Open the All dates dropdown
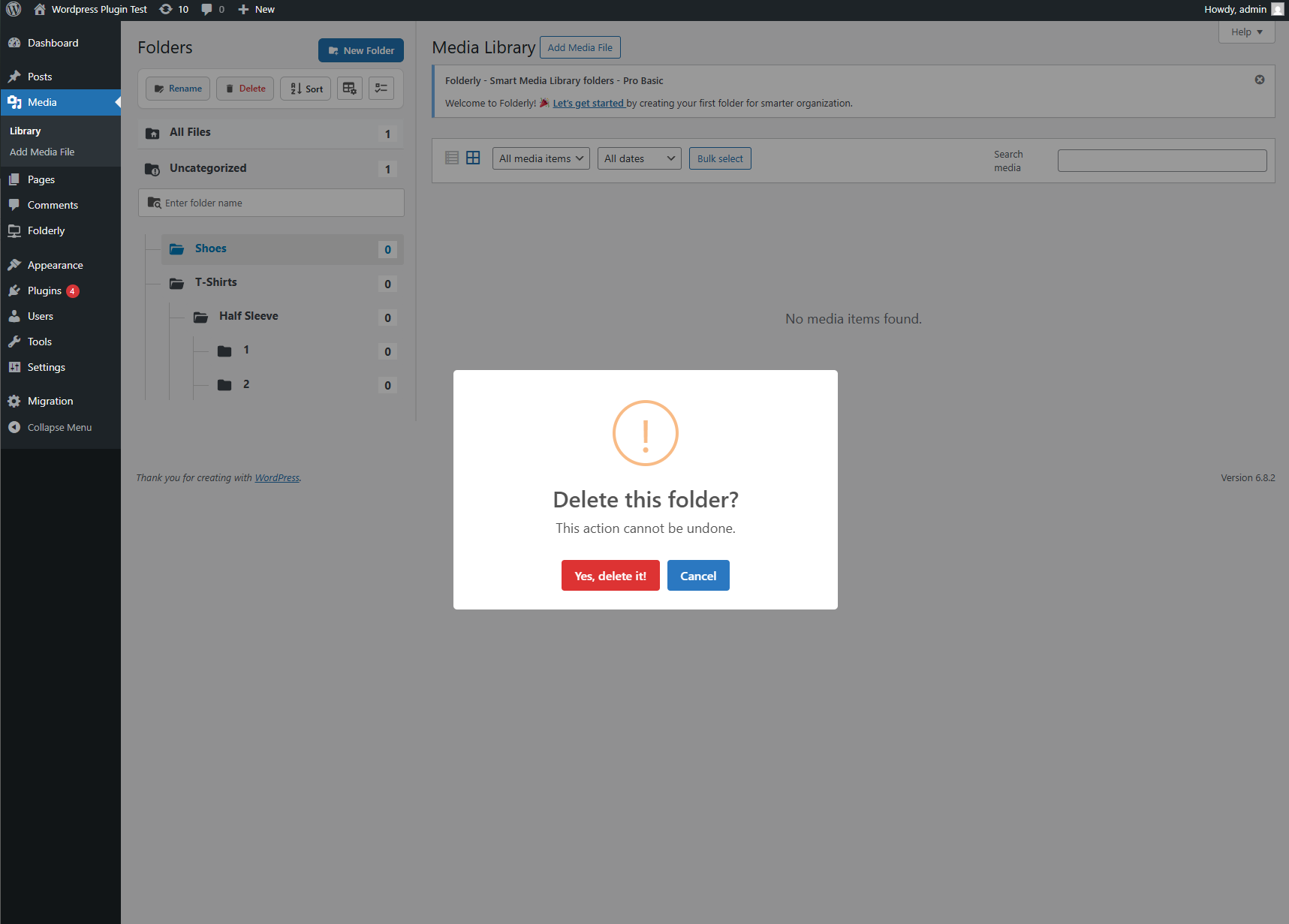Image resolution: width=1289 pixels, height=924 pixels. point(640,158)
